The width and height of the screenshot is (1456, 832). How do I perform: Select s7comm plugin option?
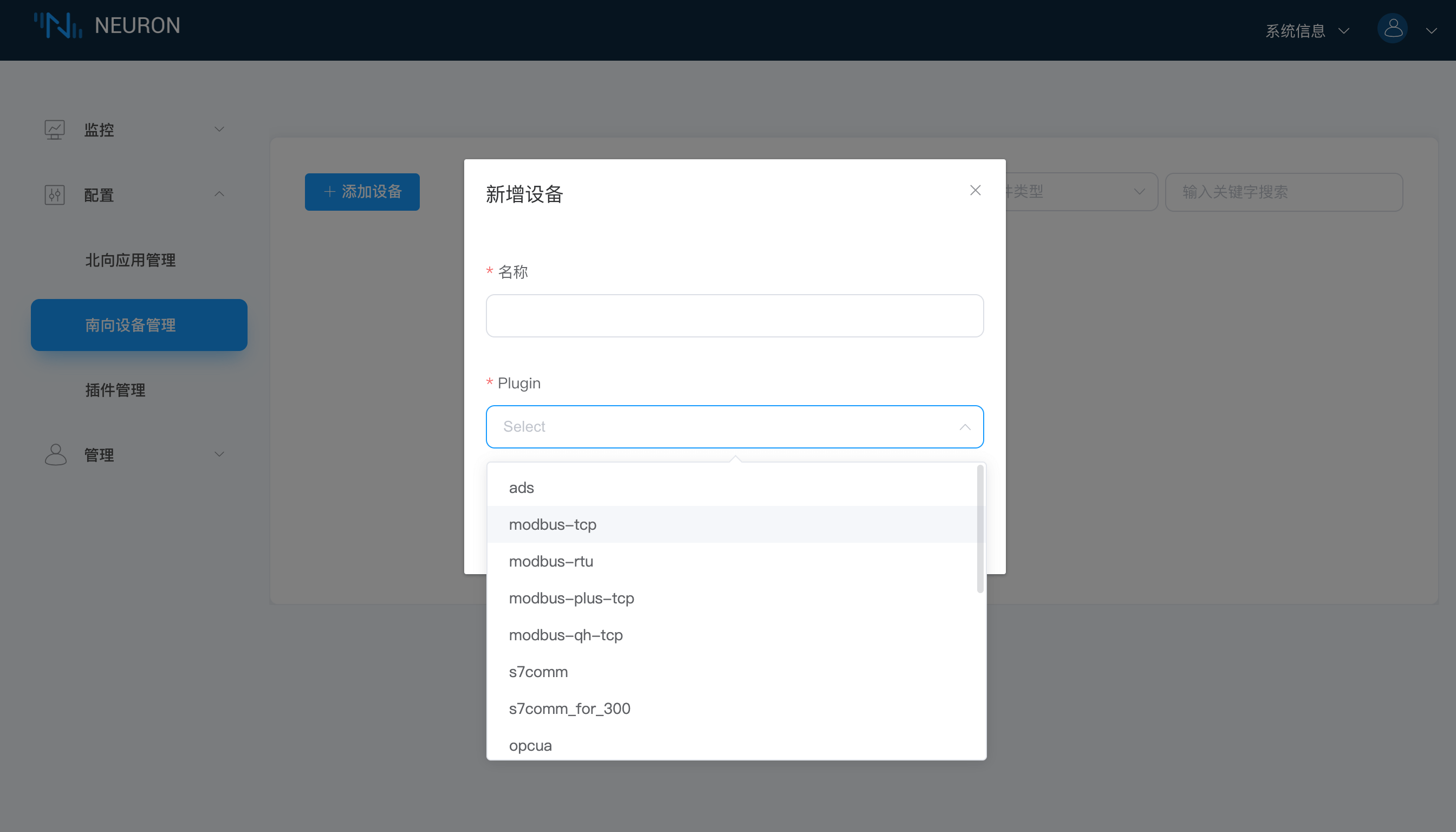click(x=538, y=672)
